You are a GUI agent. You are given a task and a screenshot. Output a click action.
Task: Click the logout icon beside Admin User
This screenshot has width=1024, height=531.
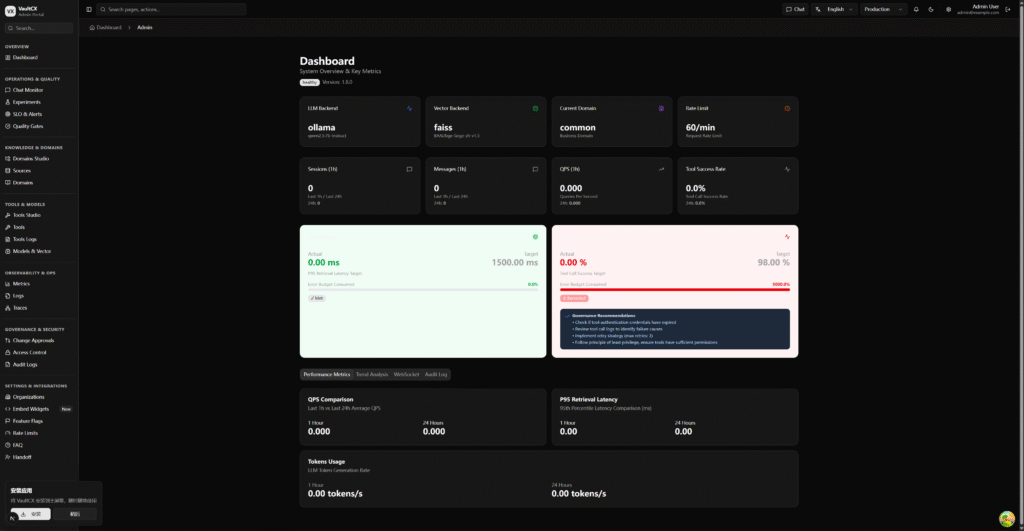(1008, 9)
